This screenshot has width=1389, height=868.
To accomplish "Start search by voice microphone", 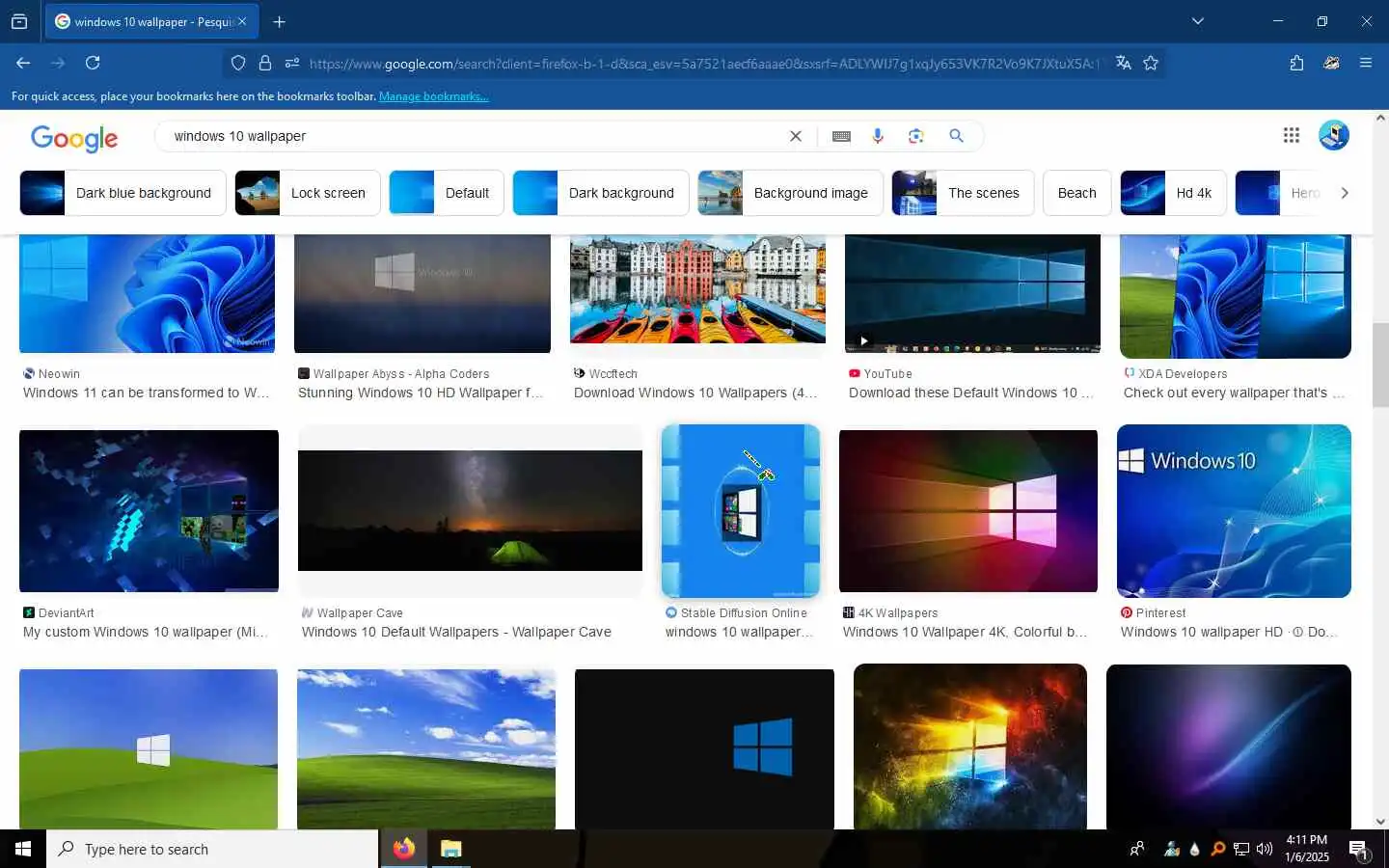I will [x=878, y=136].
